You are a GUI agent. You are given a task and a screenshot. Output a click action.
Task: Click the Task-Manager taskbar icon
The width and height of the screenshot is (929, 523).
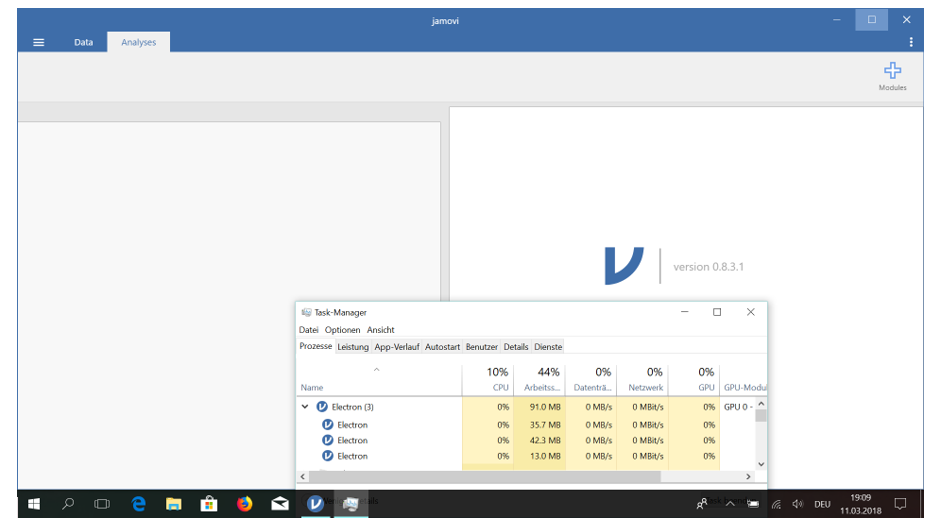point(351,504)
